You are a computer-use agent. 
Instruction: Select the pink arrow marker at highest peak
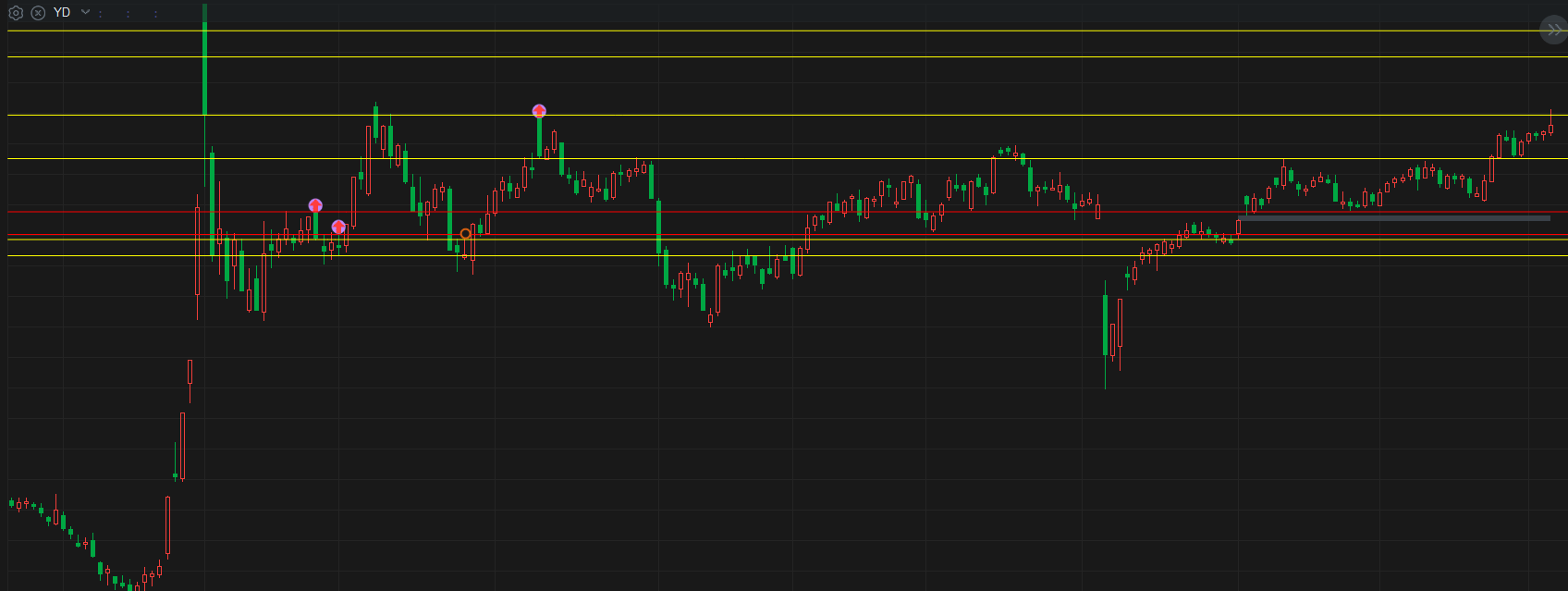coord(539,111)
